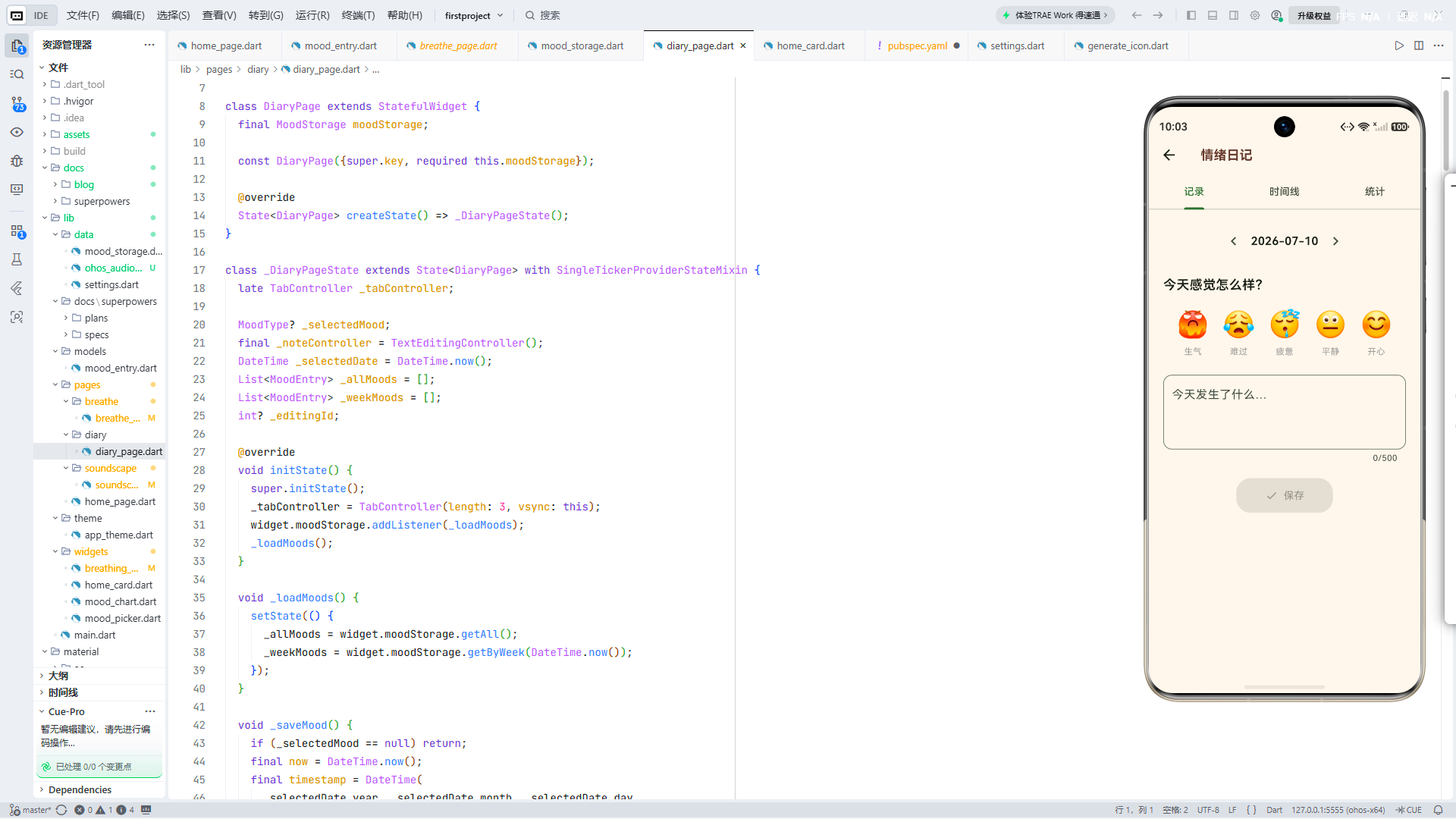Toggle the primary sidebar layout icon

pyautogui.click(x=1191, y=15)
